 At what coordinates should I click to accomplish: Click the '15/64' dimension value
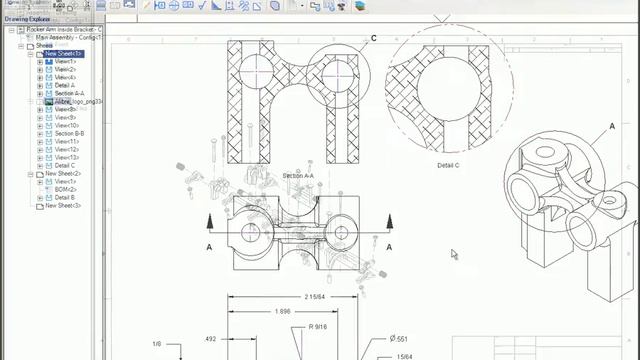coord(404,357)
